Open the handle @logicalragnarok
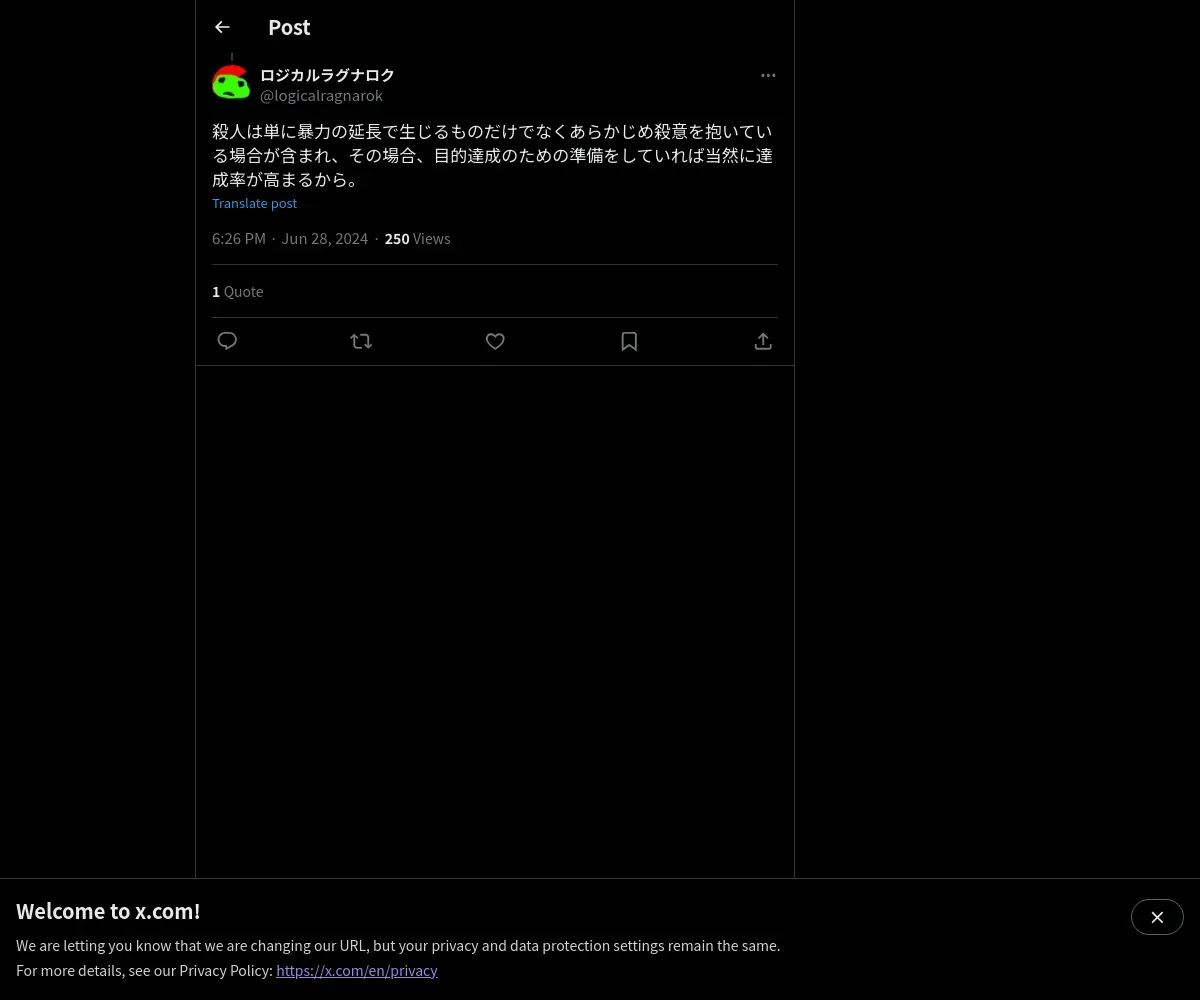The width and height of the screenshot is (1200, 1000). click(x=321, y=96)
